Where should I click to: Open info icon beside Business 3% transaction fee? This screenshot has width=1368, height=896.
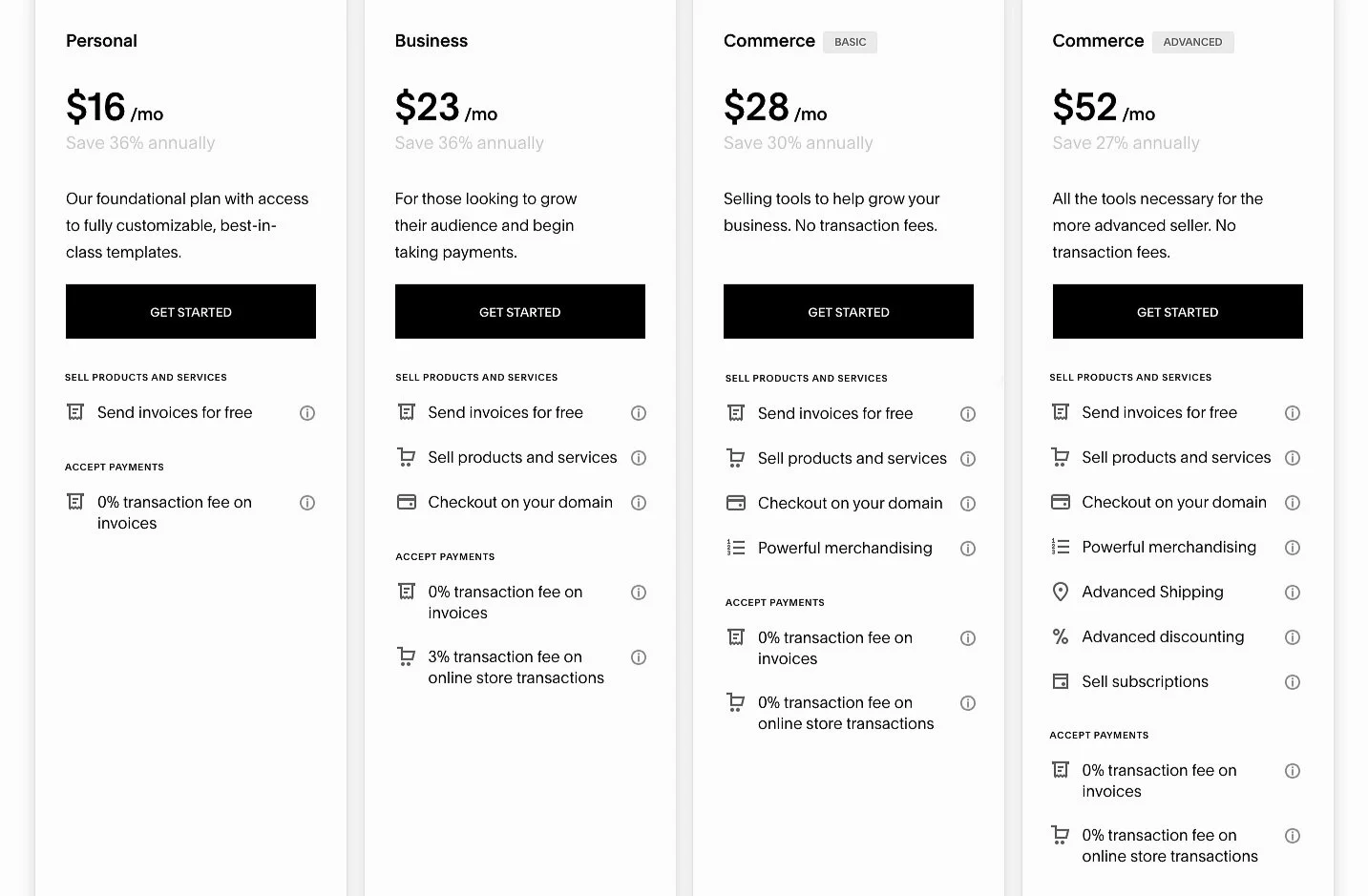(x=639, y=657)
